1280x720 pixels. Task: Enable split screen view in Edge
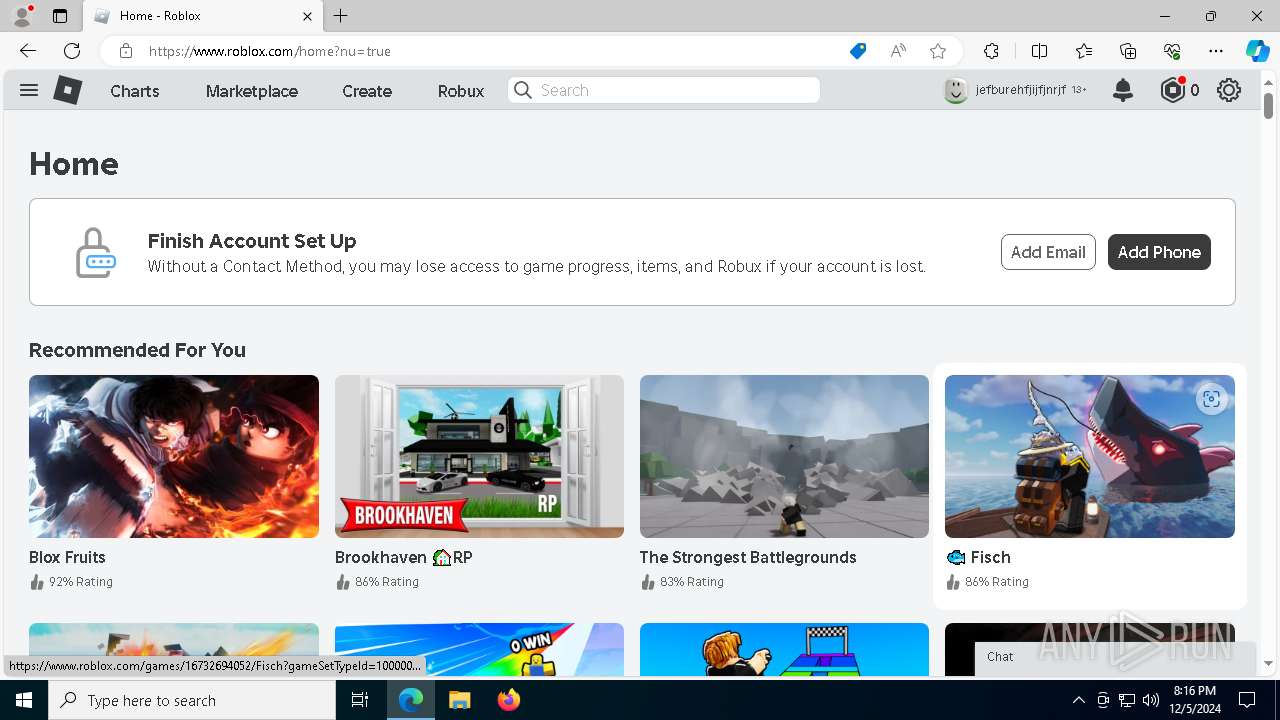point(1039,51)
